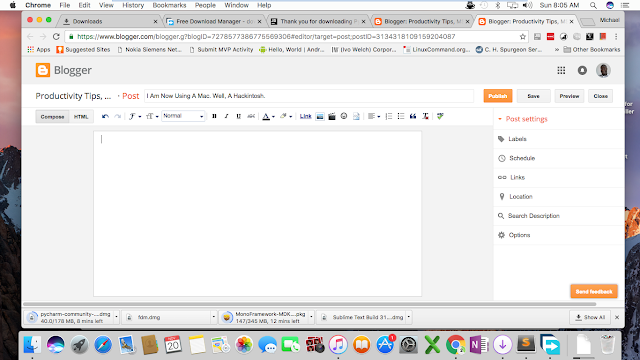Open the Normal paragraph style dropdown
The width and height of the screenshot is (640, 360).
183,116
